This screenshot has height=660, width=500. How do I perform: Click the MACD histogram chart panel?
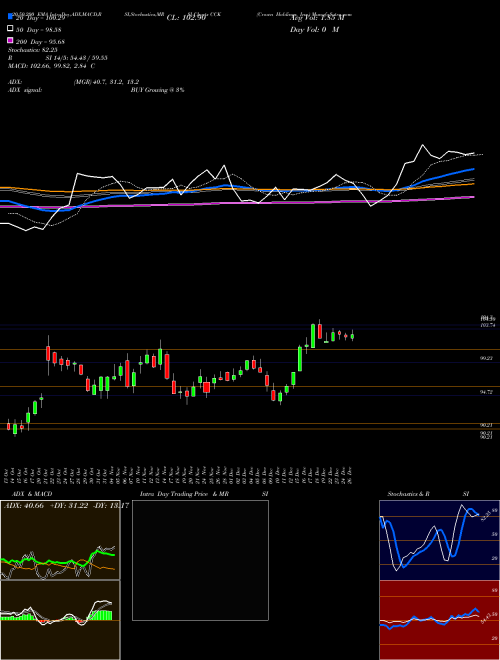[60, 620]
